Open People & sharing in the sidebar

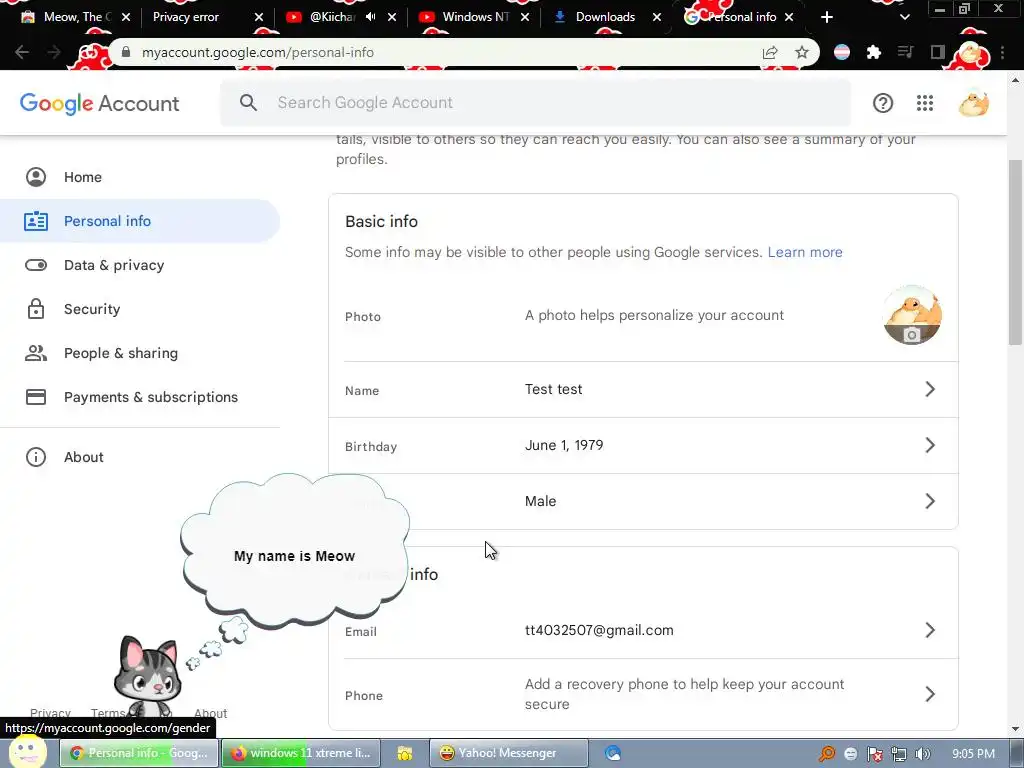coord(140,353)
